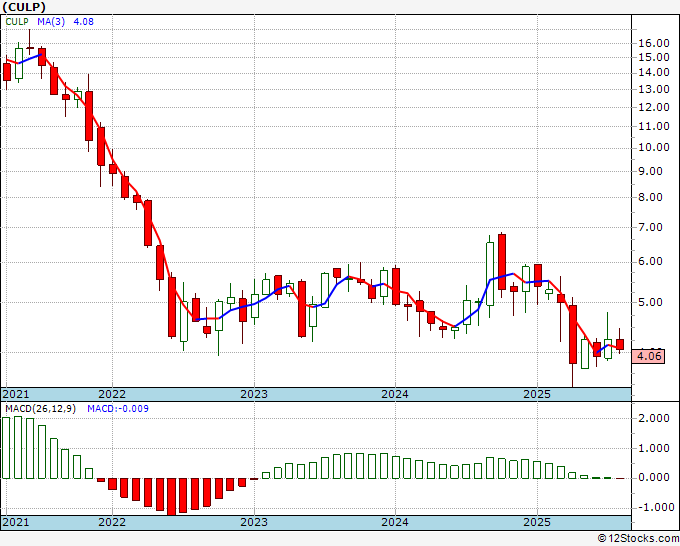Click the 1.000 MACD axis label
This screenshot has width=680, height=546.
pos(654,448)
